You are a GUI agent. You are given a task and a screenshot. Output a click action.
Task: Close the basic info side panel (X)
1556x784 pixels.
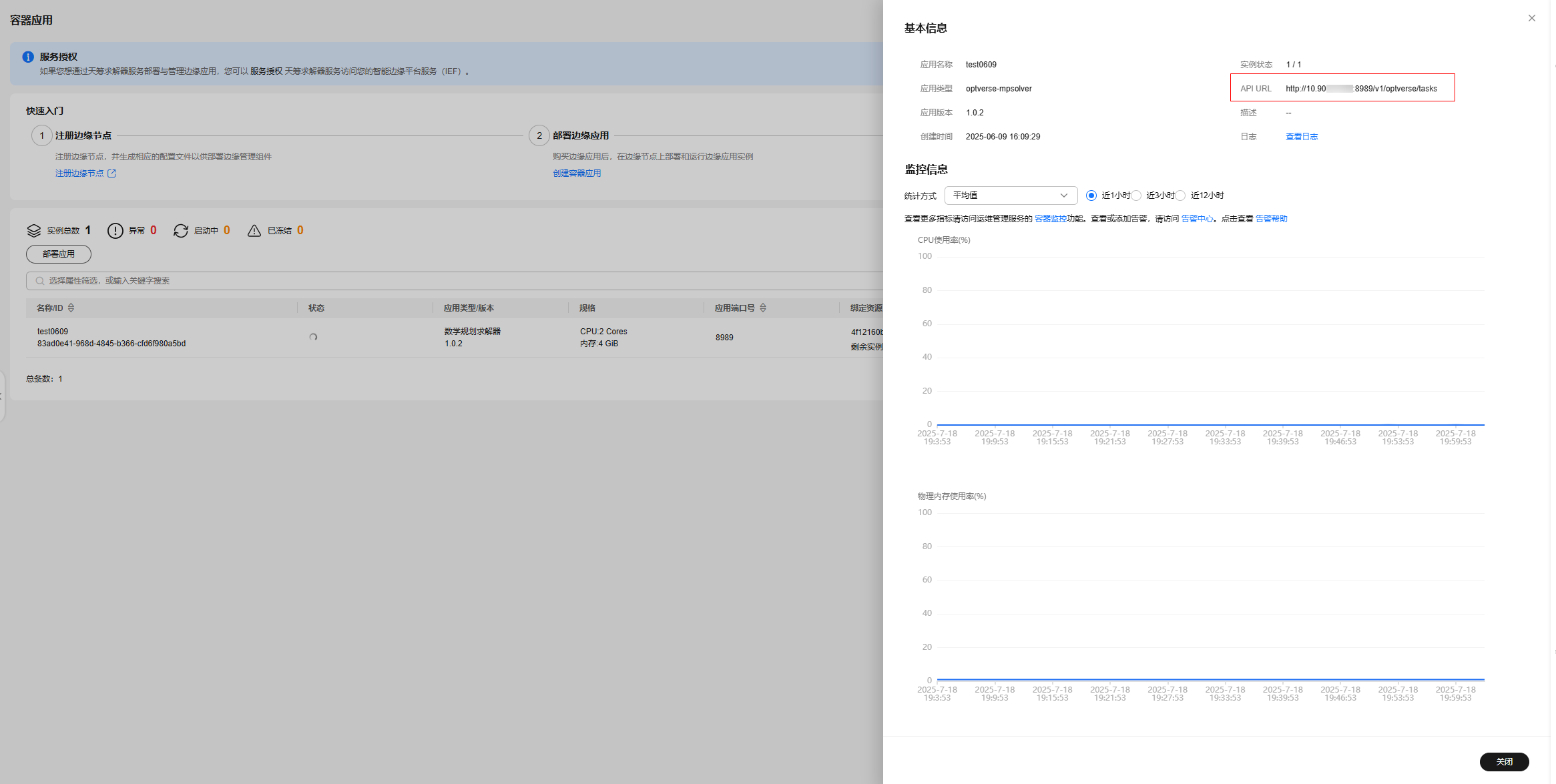tap(1531, 18)
